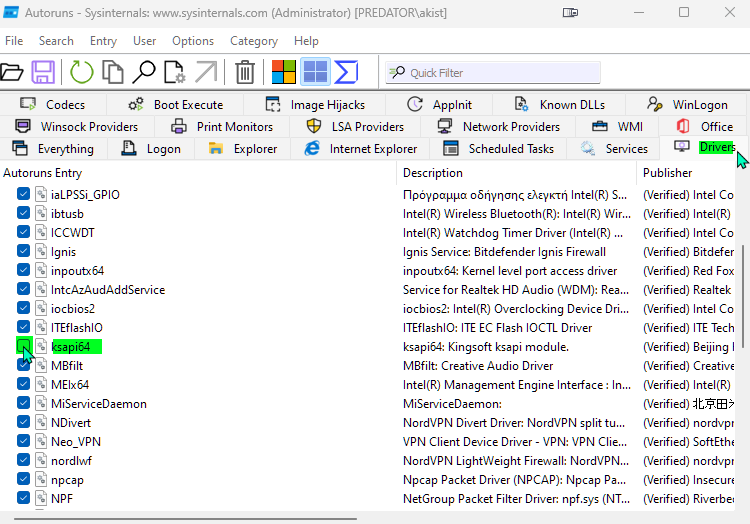Click the Jump to entry arrow icon
Viewport: 750px width, 524px height.
[206, 72]
